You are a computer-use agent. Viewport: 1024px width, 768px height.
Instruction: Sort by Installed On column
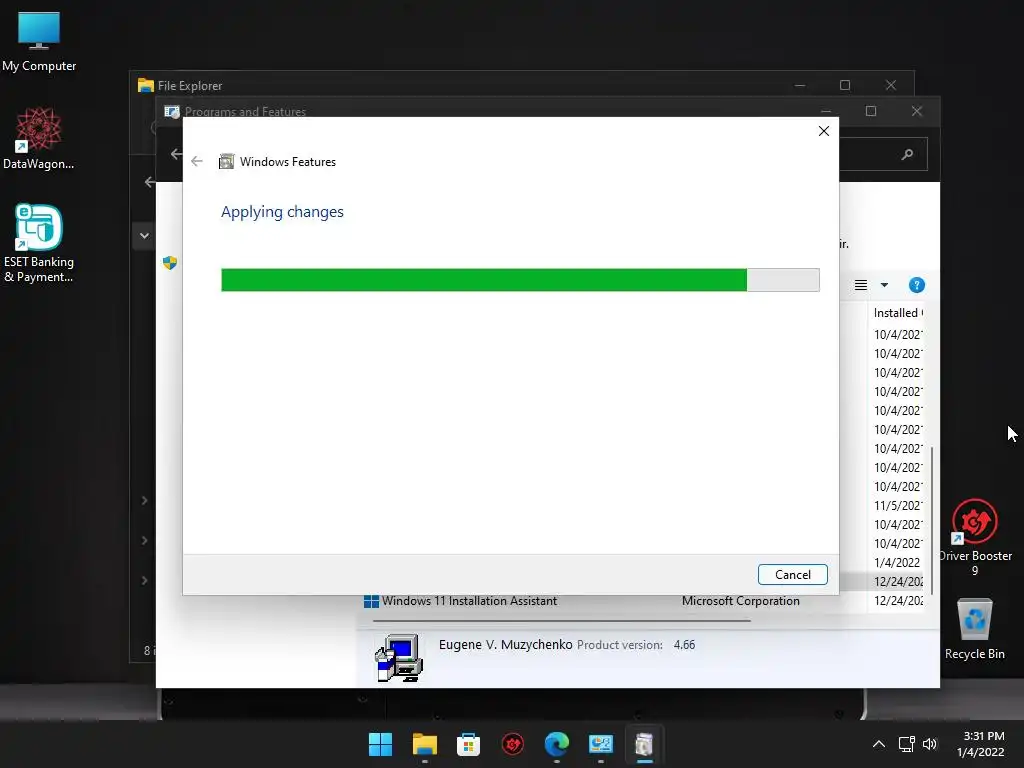pyautogui.click(x=898, y=313)
